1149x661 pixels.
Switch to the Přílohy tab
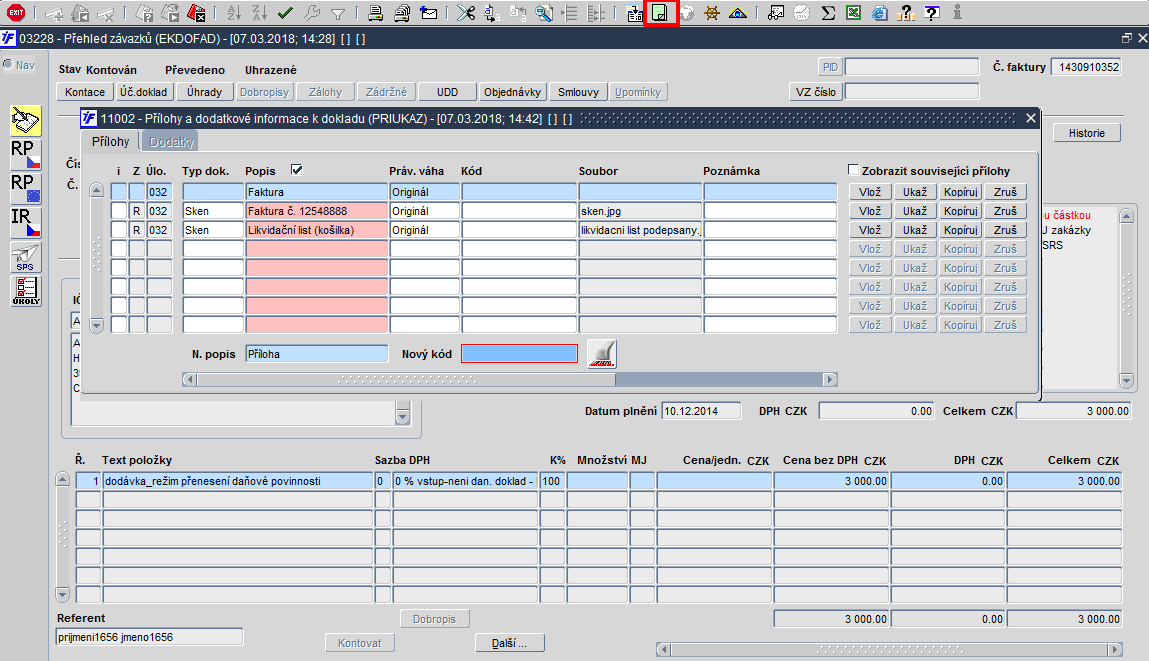(111, 142)
